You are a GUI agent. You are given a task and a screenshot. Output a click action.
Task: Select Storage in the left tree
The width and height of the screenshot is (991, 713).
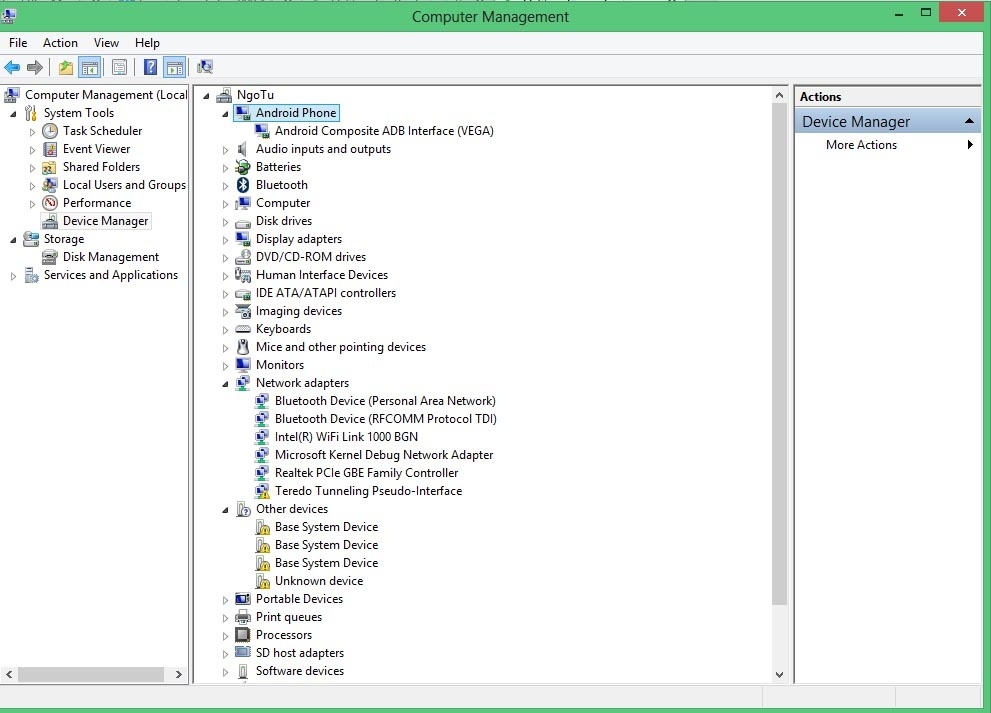[64, 239]
